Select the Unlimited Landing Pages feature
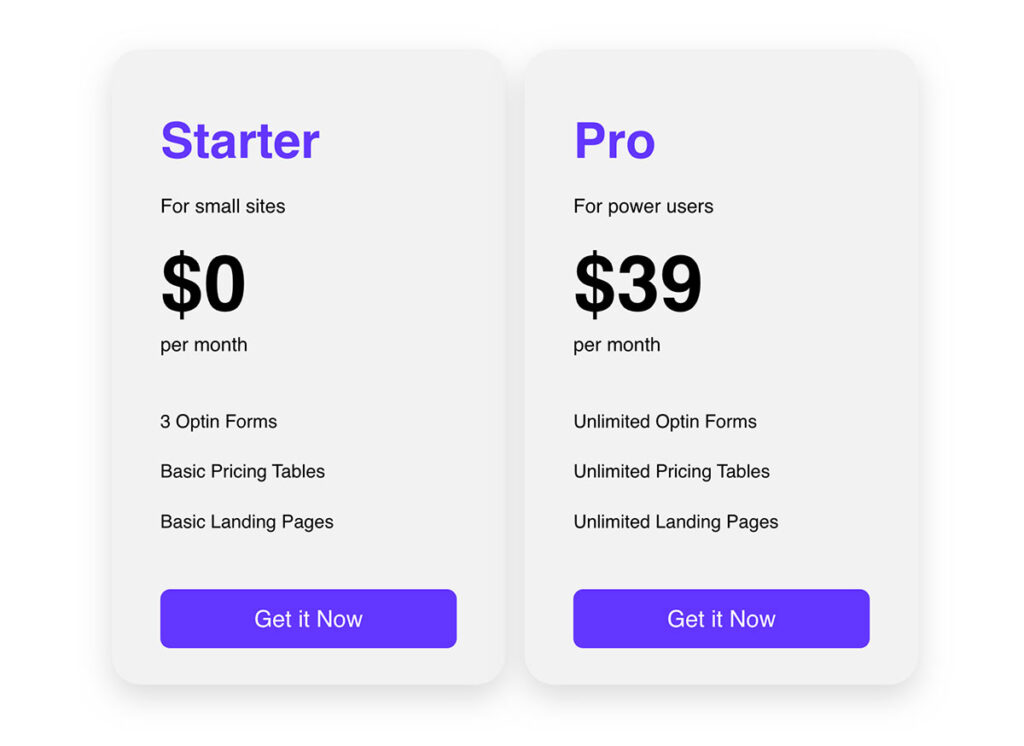Image resolution: width=1024 pixels, height=746 pixels. tap(676, 522)
